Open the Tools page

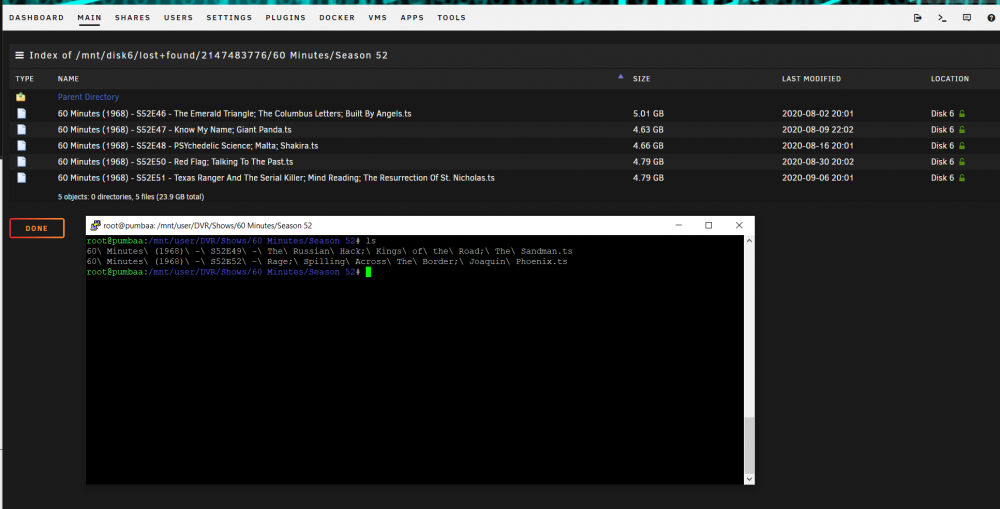[452, 18]
